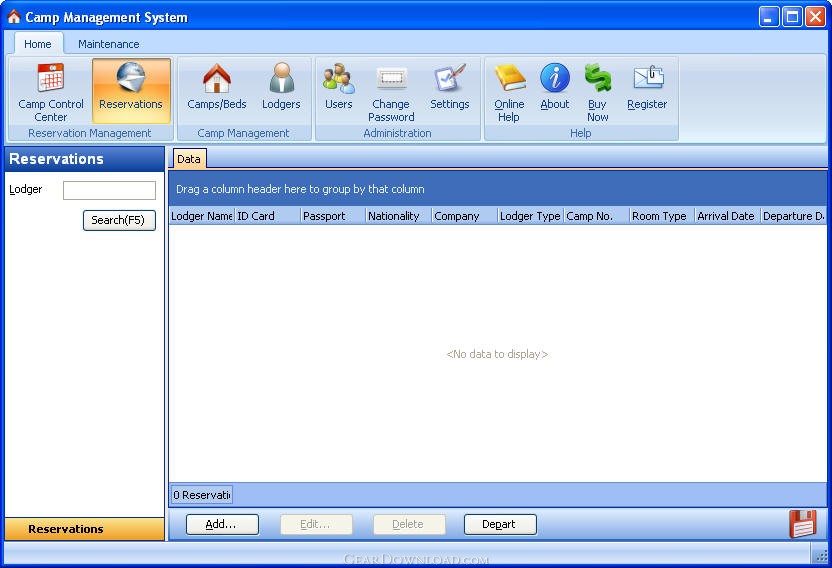Open the Users group icon
Screen dimensions: 832x568
point(339,78)
